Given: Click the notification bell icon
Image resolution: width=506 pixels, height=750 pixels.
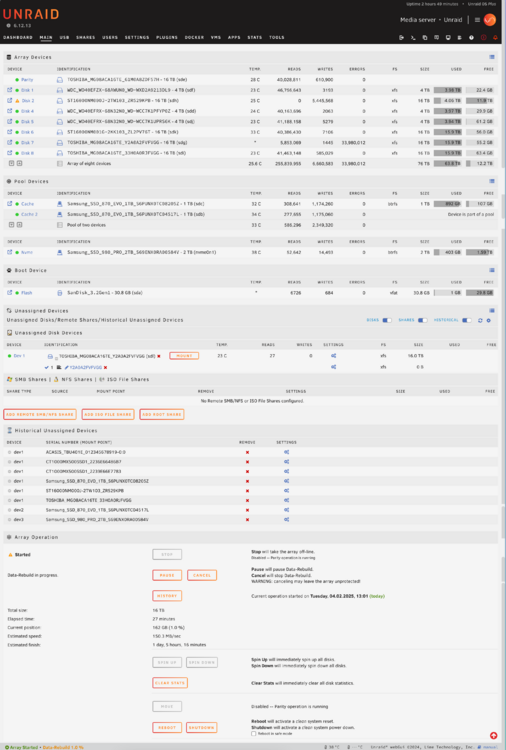Looking at the screenshot, I should [495, 37].
